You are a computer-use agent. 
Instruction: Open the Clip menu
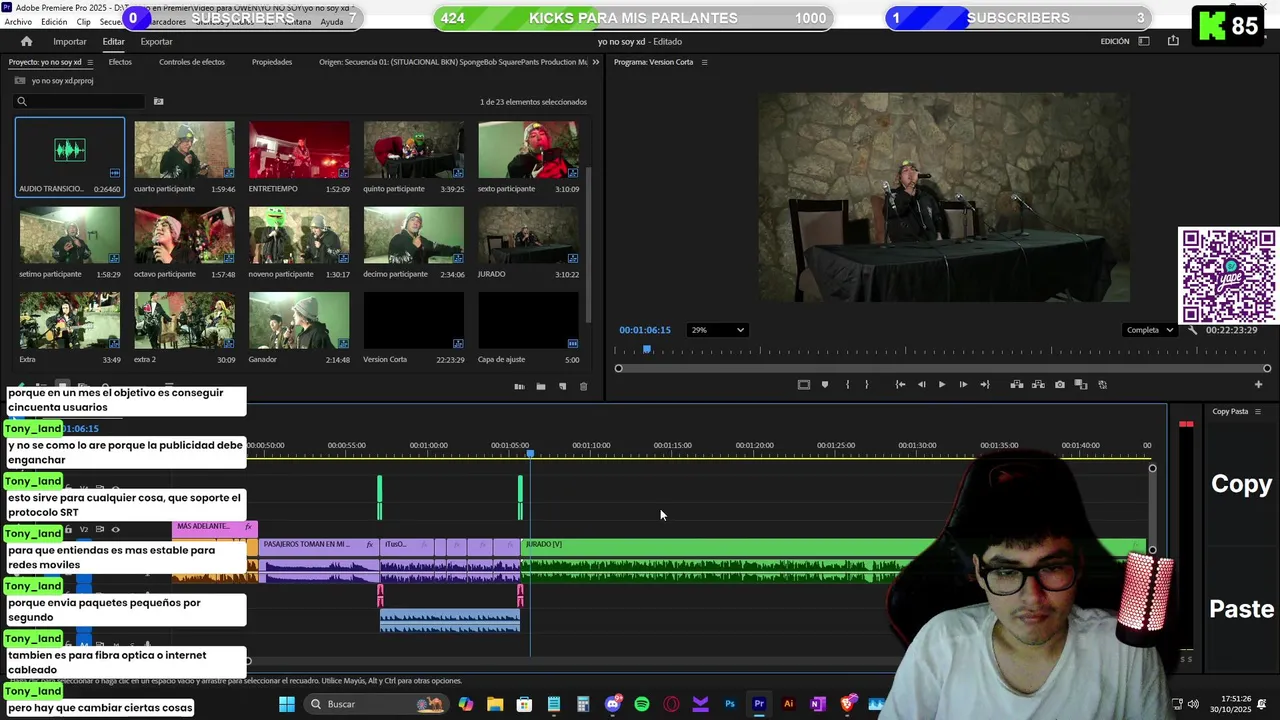pyautogui.click(x=83, y=21)
